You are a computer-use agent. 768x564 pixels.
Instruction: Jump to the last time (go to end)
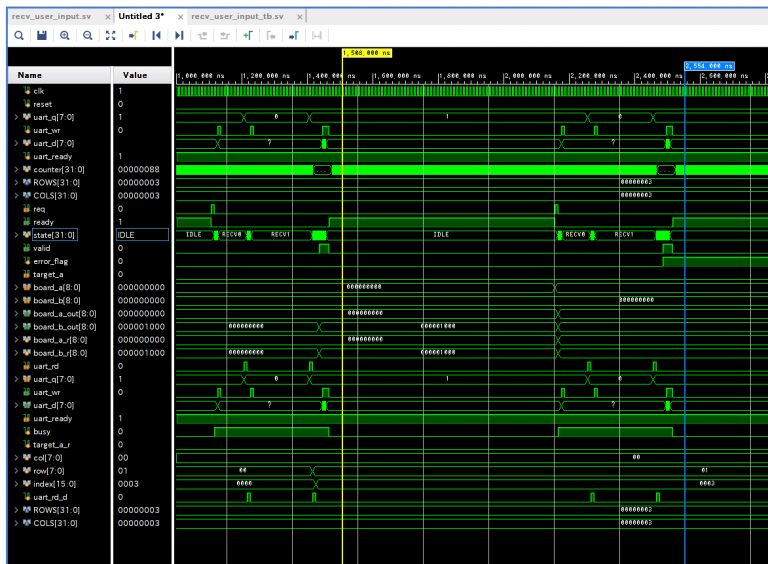(x=179, y=35)
